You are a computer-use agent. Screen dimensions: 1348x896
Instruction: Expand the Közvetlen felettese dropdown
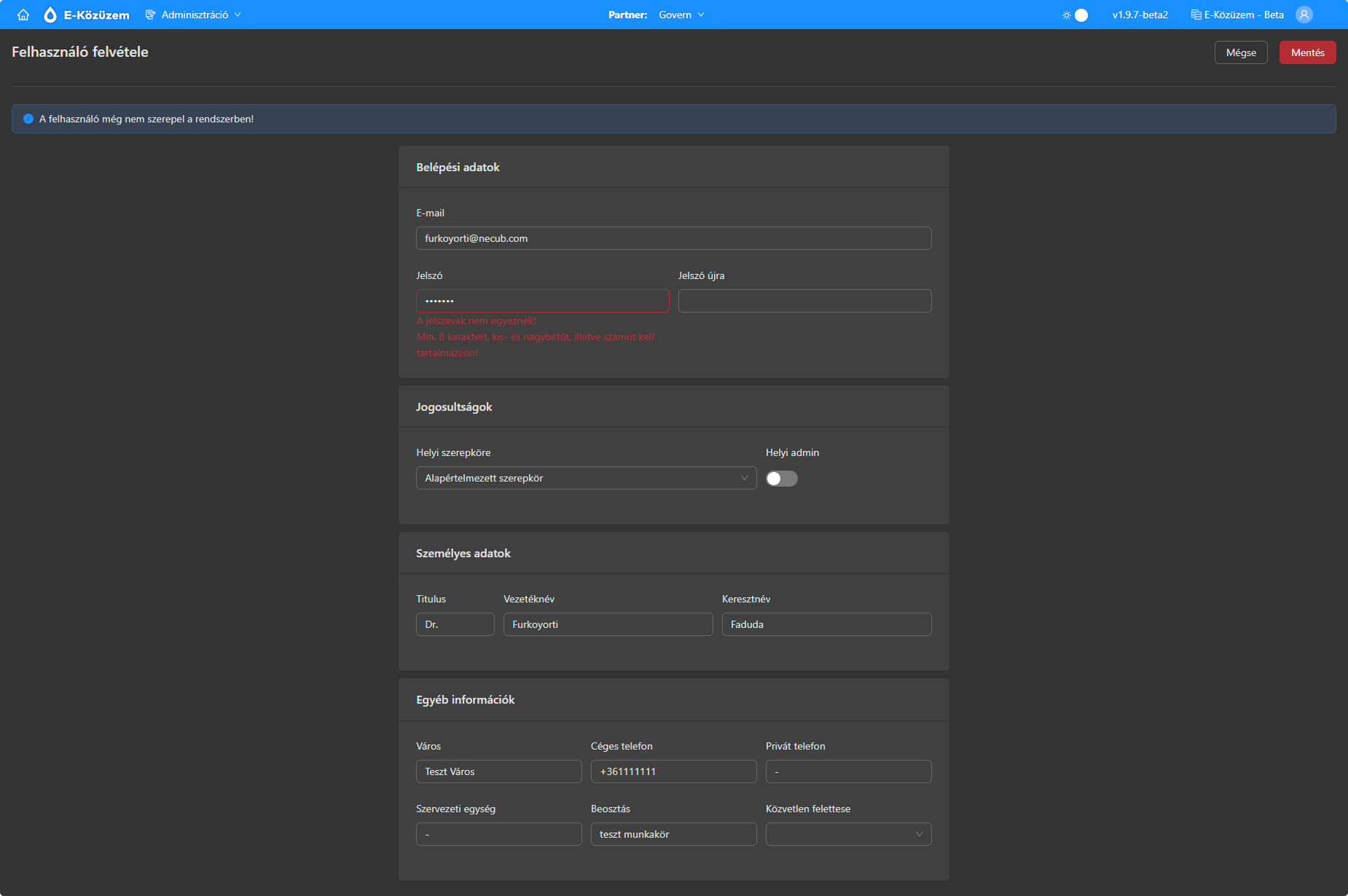pos(848,834)
